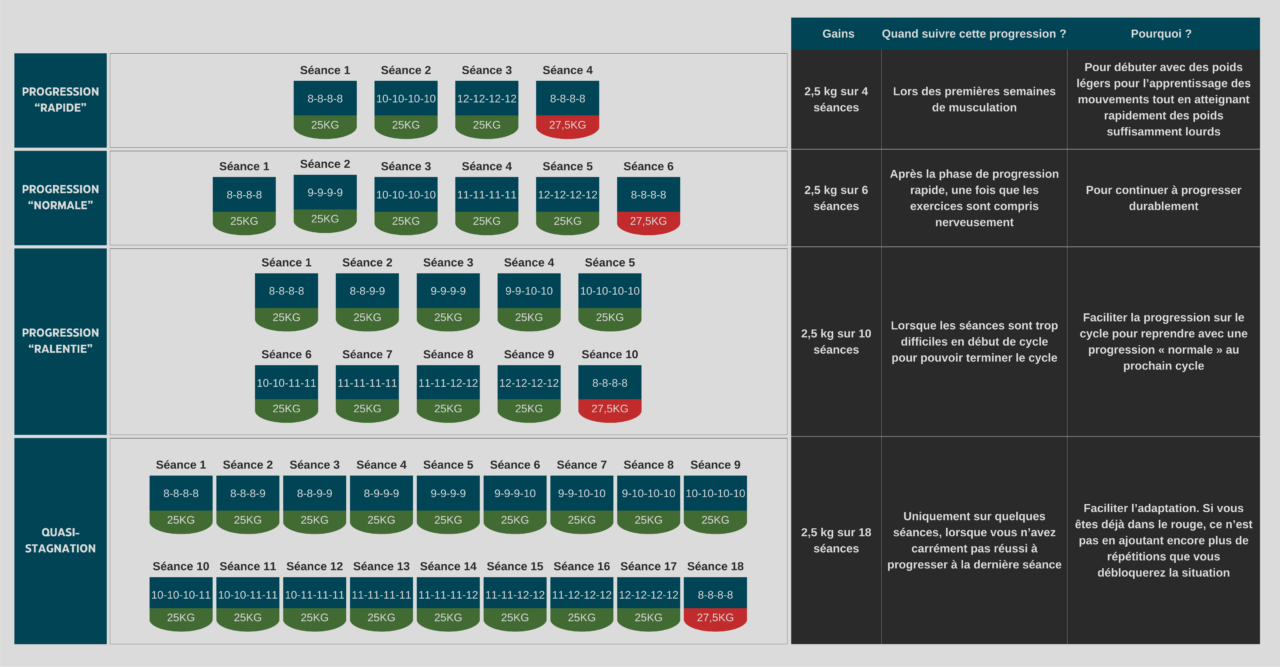The height and width of the screenshot is (667, 1280).
Task: Click the 11-11-11-11 card in the Normale row
Action: point(486,195)
